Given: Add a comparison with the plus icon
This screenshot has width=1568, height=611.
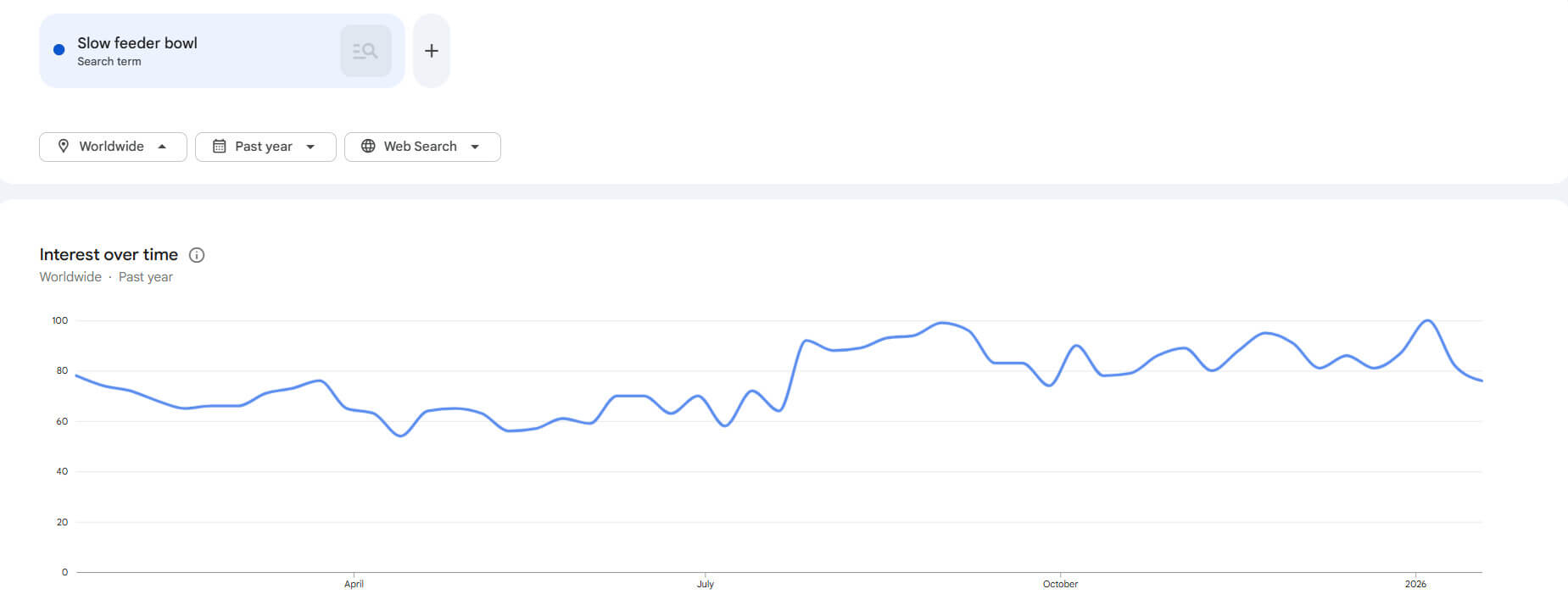Looking at the screenshot, I should pyautogui.click(x=432, y=51).
